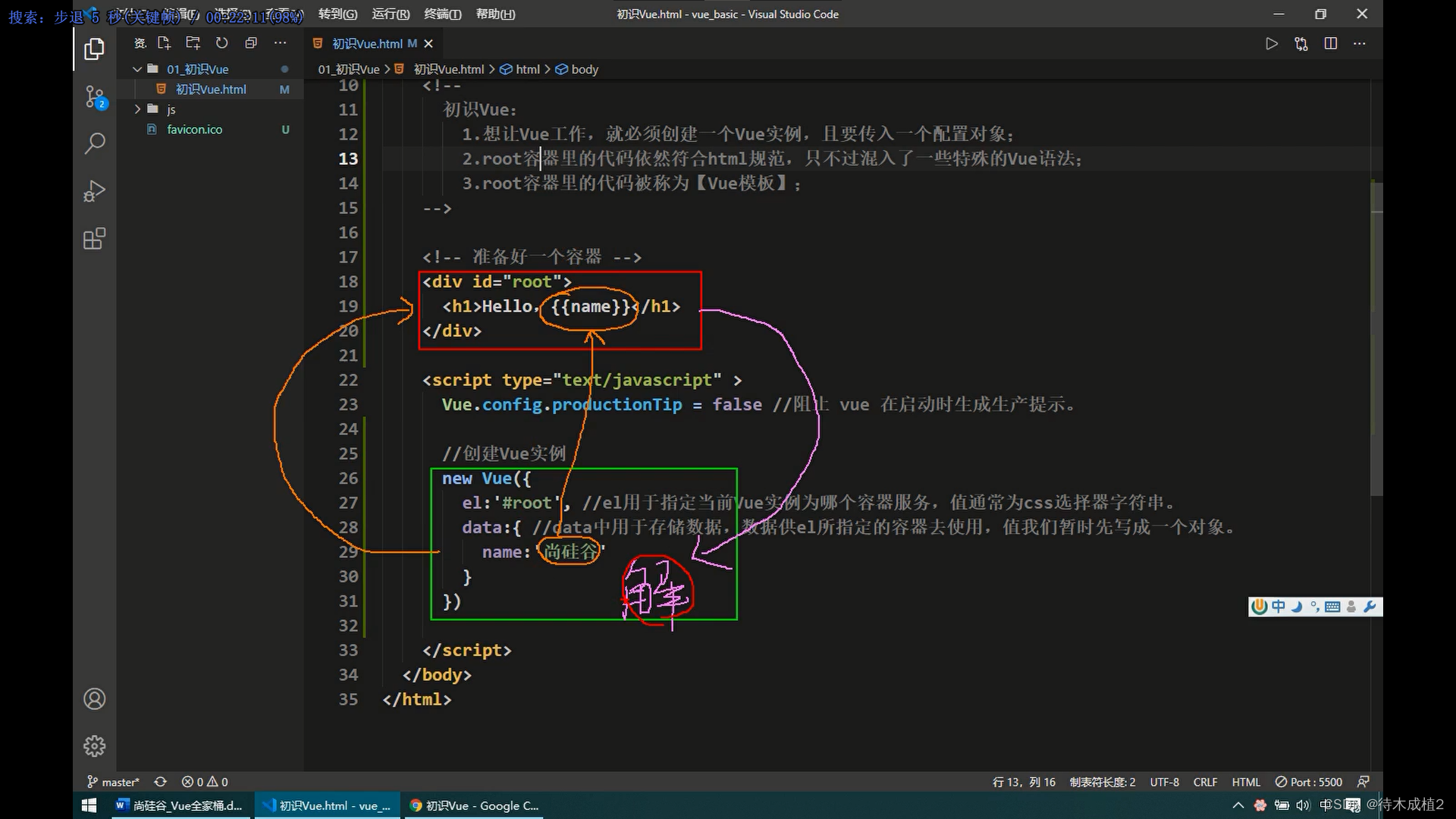Show hidden tray icons chevron
This screenshot has width=1456, height=819.
[x=1238, y=805]
